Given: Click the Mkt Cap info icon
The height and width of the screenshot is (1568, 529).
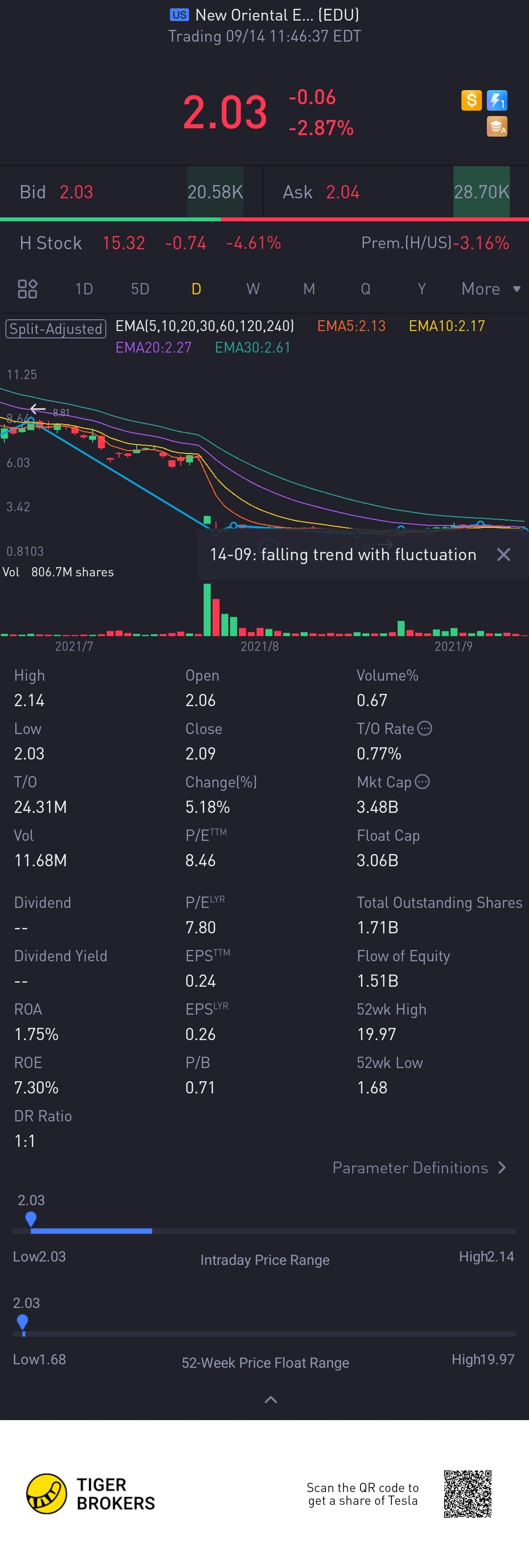Looking at the screenshot, I should [423, 782].
